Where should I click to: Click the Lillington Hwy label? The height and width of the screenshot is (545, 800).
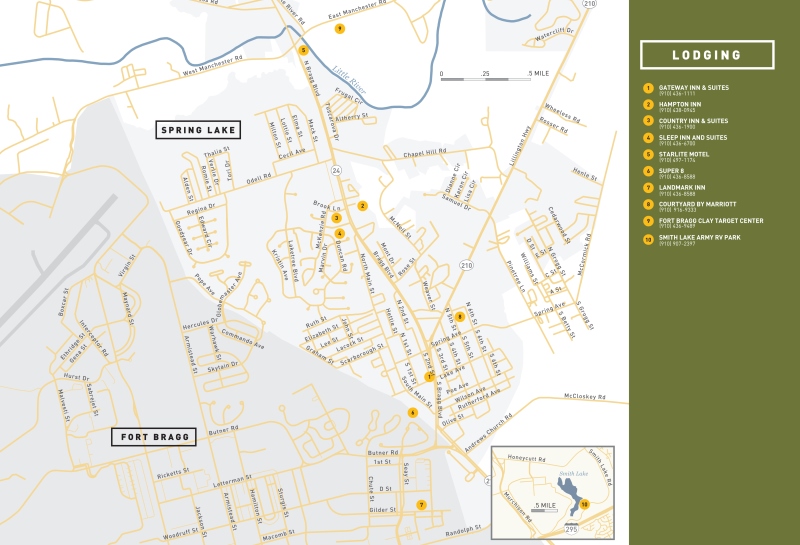click(x=520, y=146)
